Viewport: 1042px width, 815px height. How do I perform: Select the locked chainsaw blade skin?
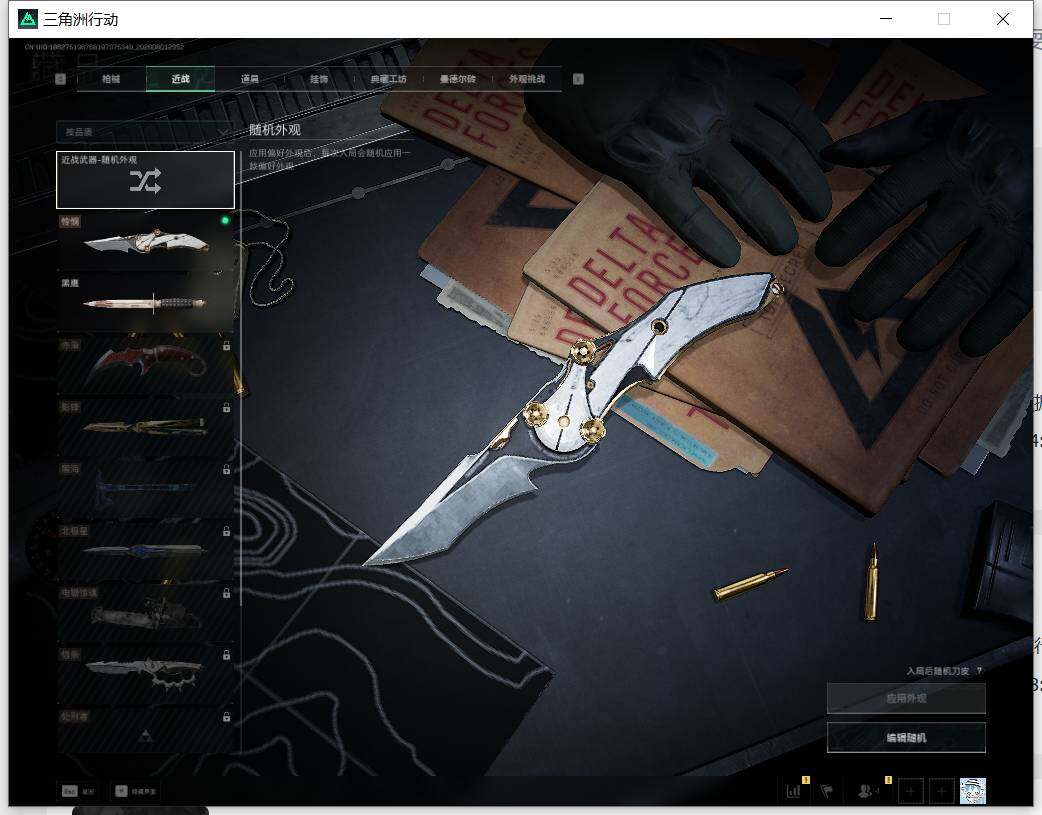pyautogui.click(x=145, y=611)
